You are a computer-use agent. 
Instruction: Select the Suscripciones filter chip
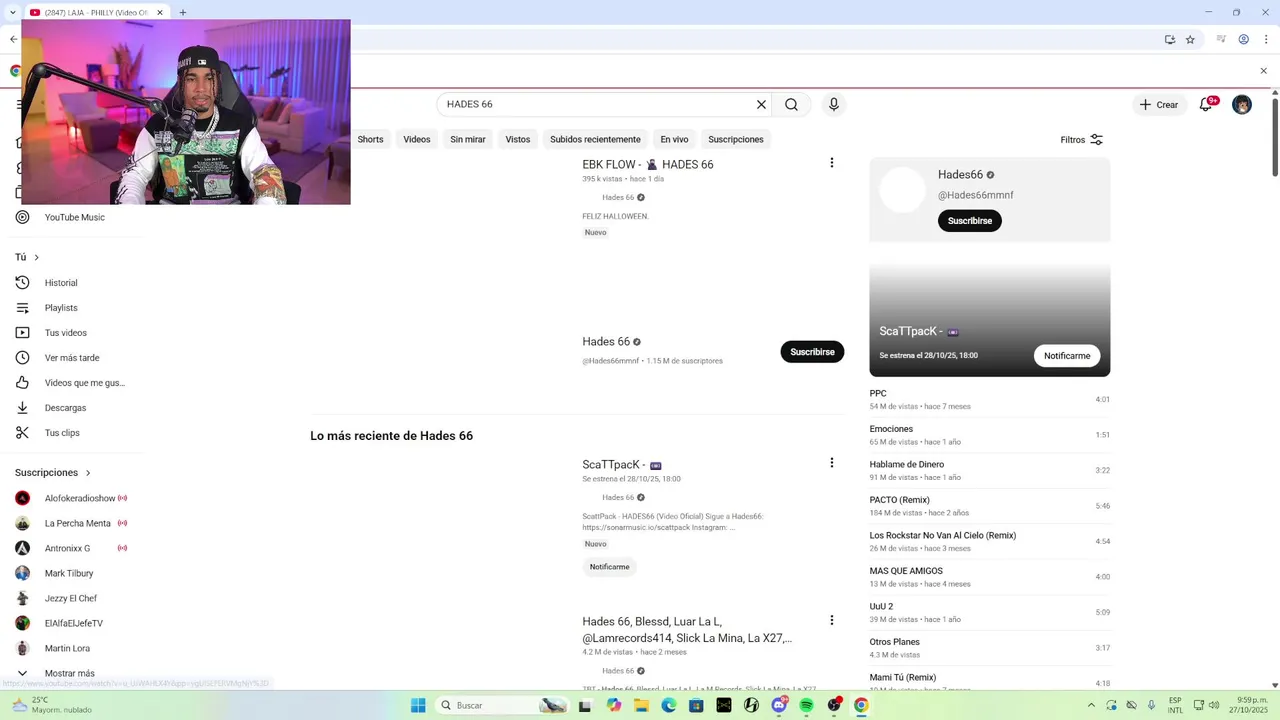click(736, 140)
